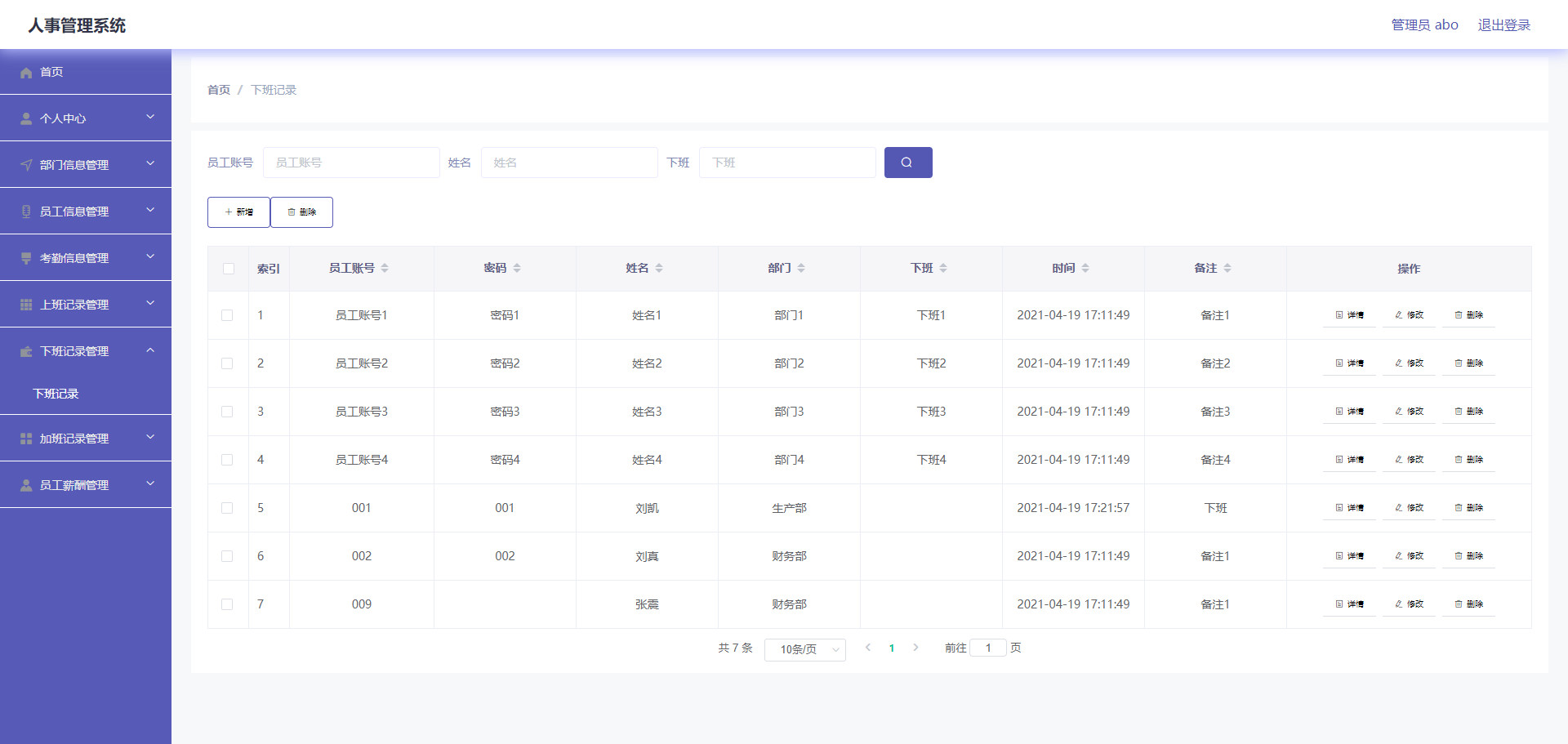
Task: Click the search magnifier button
Action: coord(908,163)
